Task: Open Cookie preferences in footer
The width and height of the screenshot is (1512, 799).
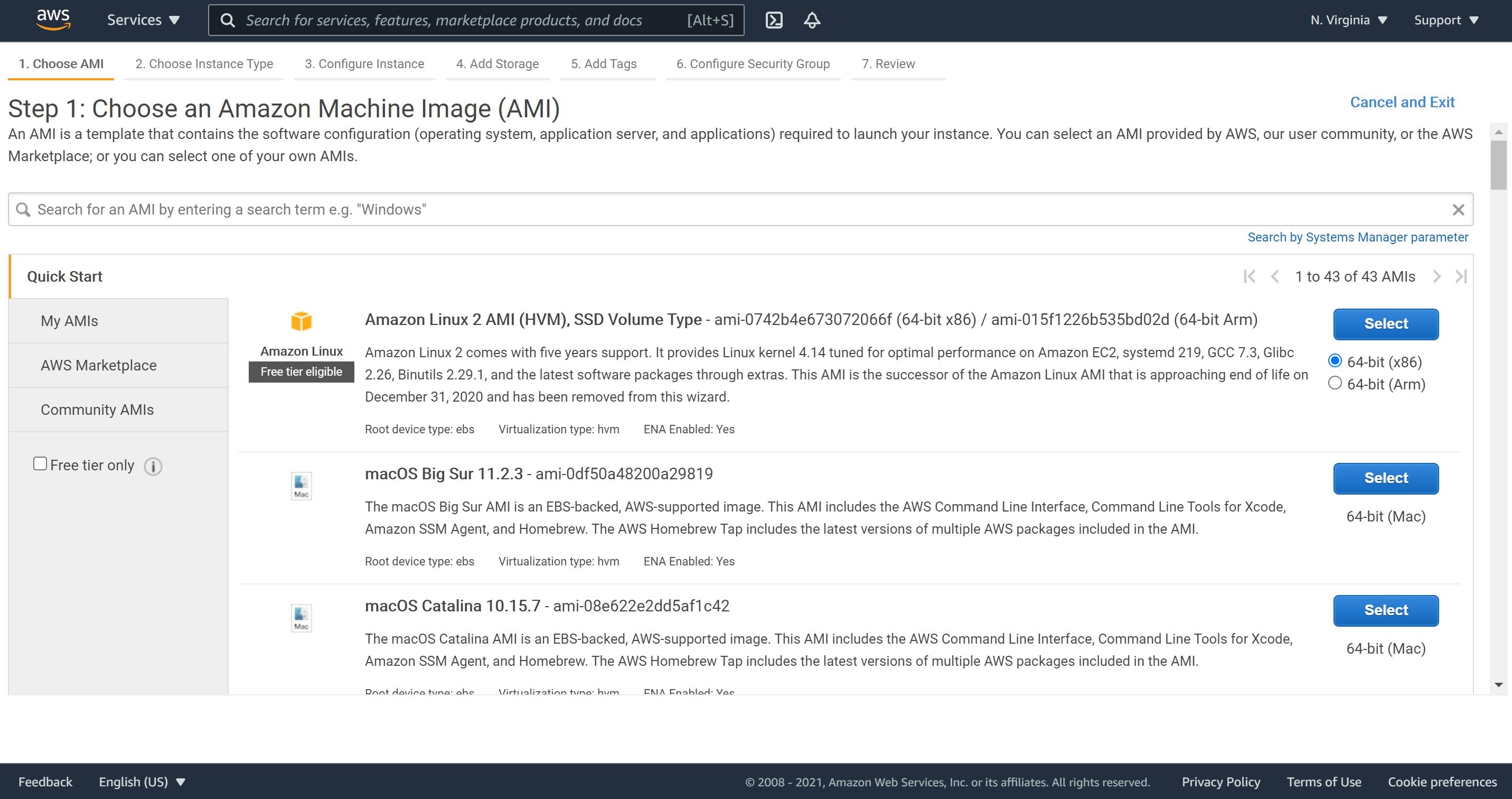Action: coord(1442,782)
